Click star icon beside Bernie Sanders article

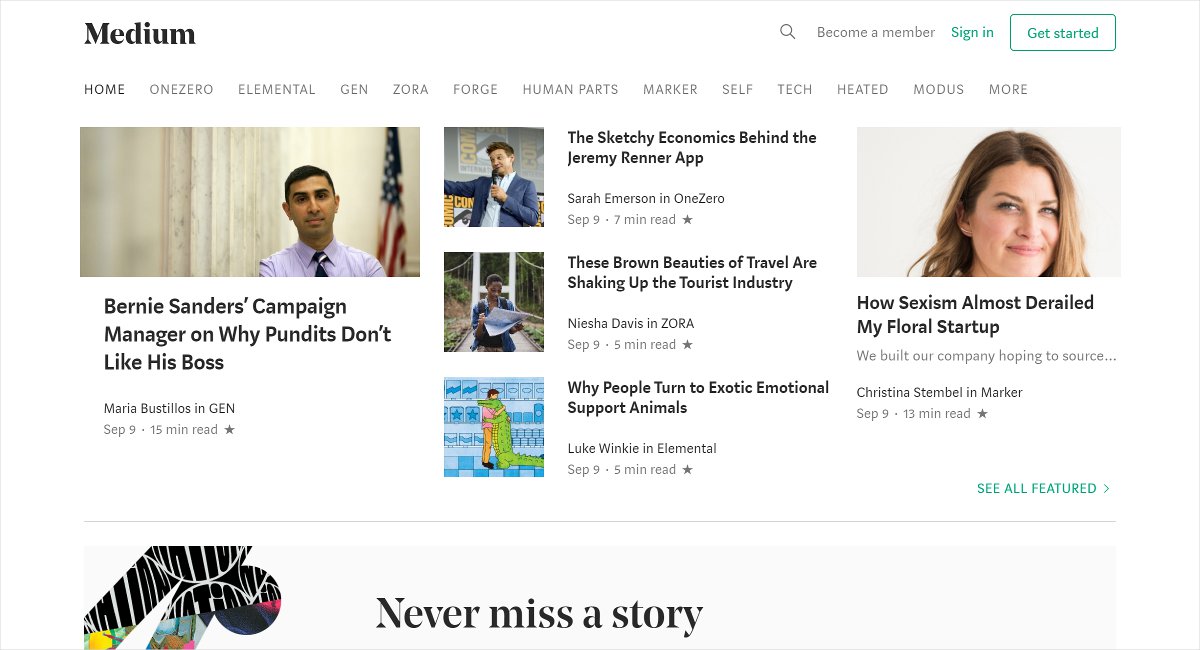229,430
